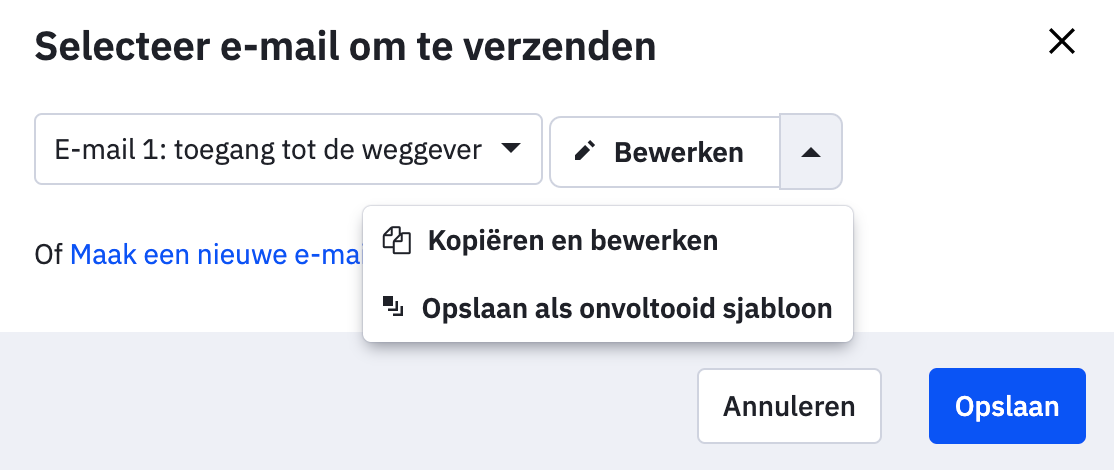Click the stacked-squares template icon in the menu
Screen dimensions: 1114x470
(x=393, y=307)
